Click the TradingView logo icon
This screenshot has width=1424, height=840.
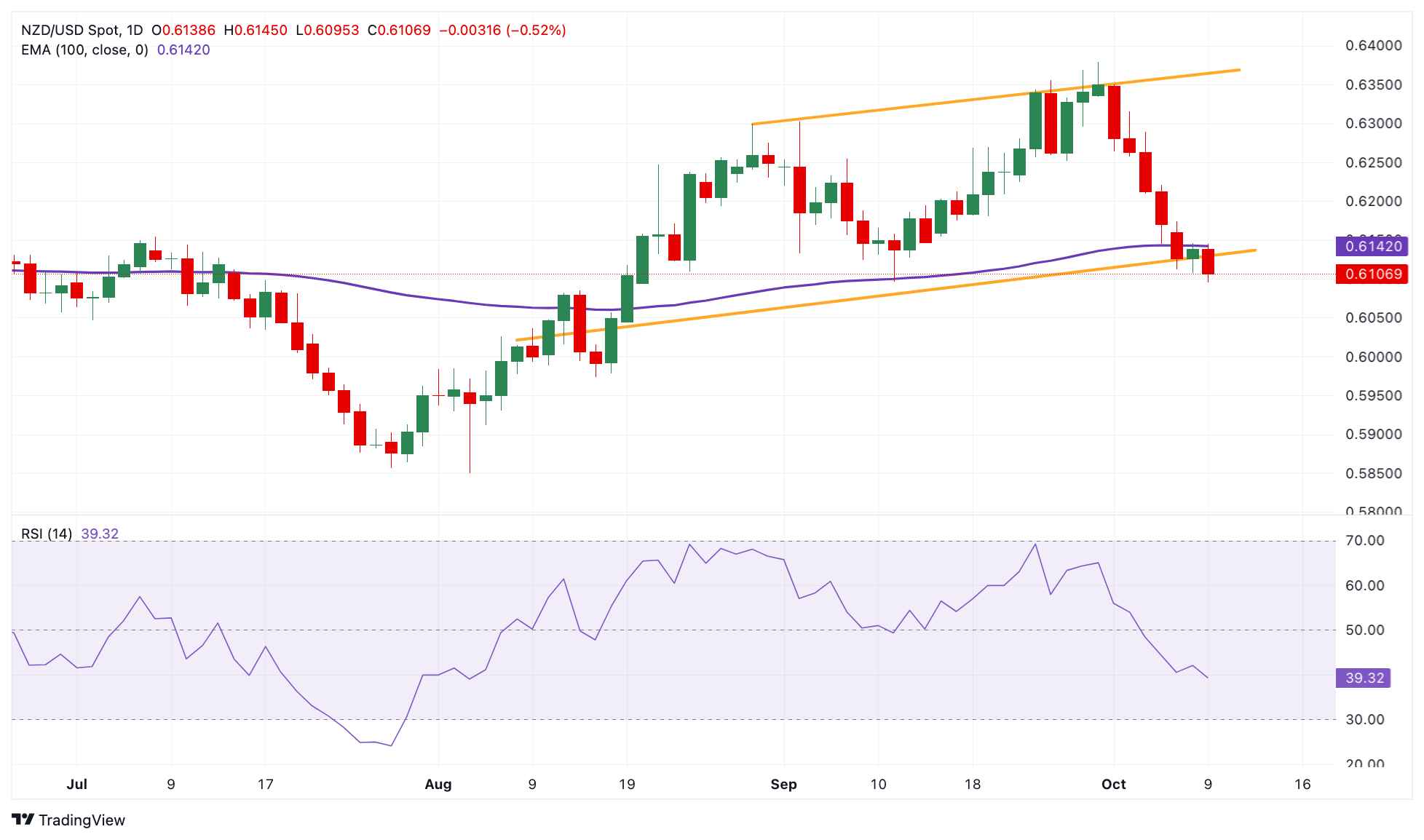[23, 820]
